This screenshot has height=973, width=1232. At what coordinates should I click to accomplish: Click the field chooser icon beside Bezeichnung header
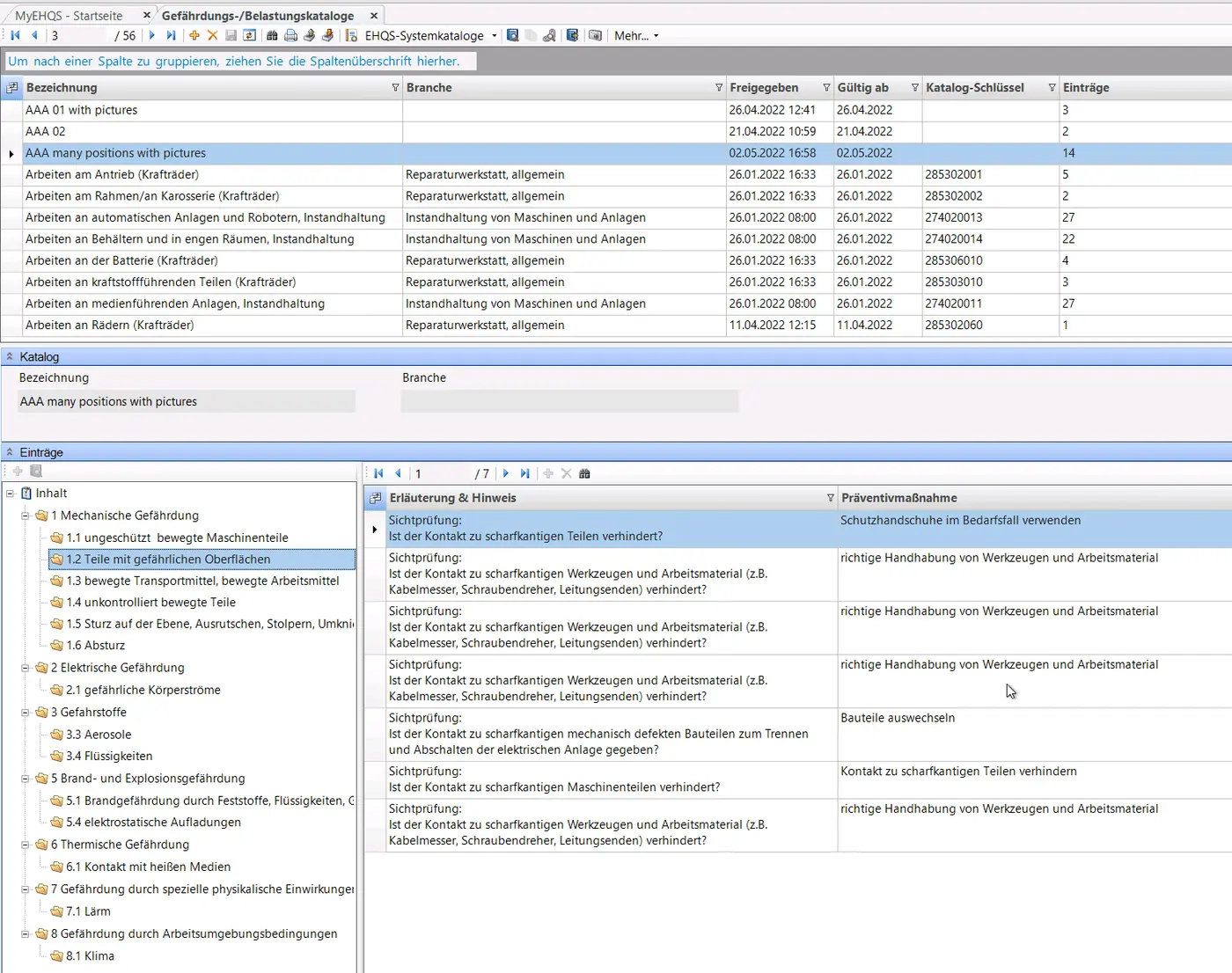tap(12, 88)
